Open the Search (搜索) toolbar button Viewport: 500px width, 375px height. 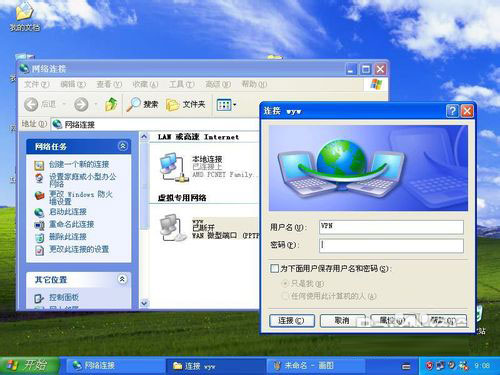tap(142, 105)
